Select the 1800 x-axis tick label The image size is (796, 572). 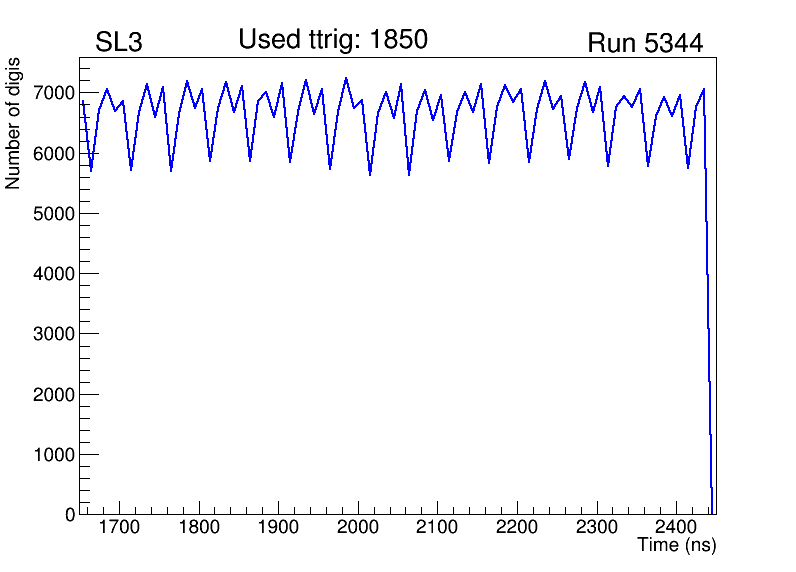(200, 527)
